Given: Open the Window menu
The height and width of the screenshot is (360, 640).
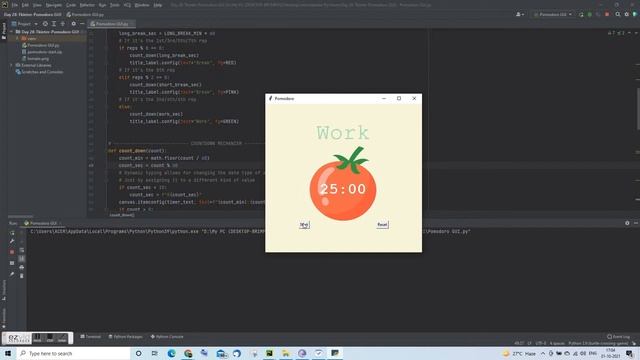Looking at the screenshot, I should pos(142,5).
